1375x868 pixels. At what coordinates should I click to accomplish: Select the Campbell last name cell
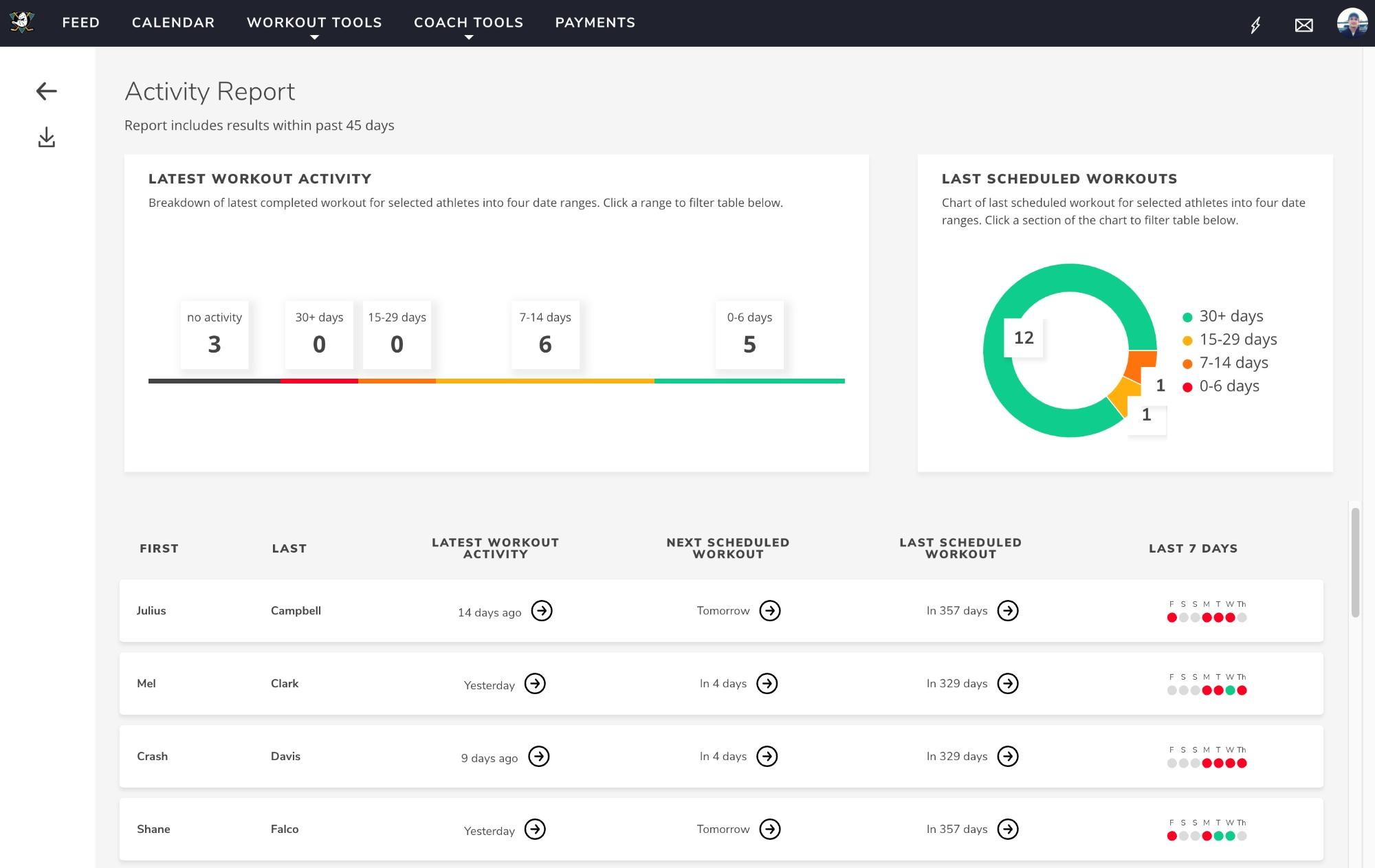coord(296,610)
